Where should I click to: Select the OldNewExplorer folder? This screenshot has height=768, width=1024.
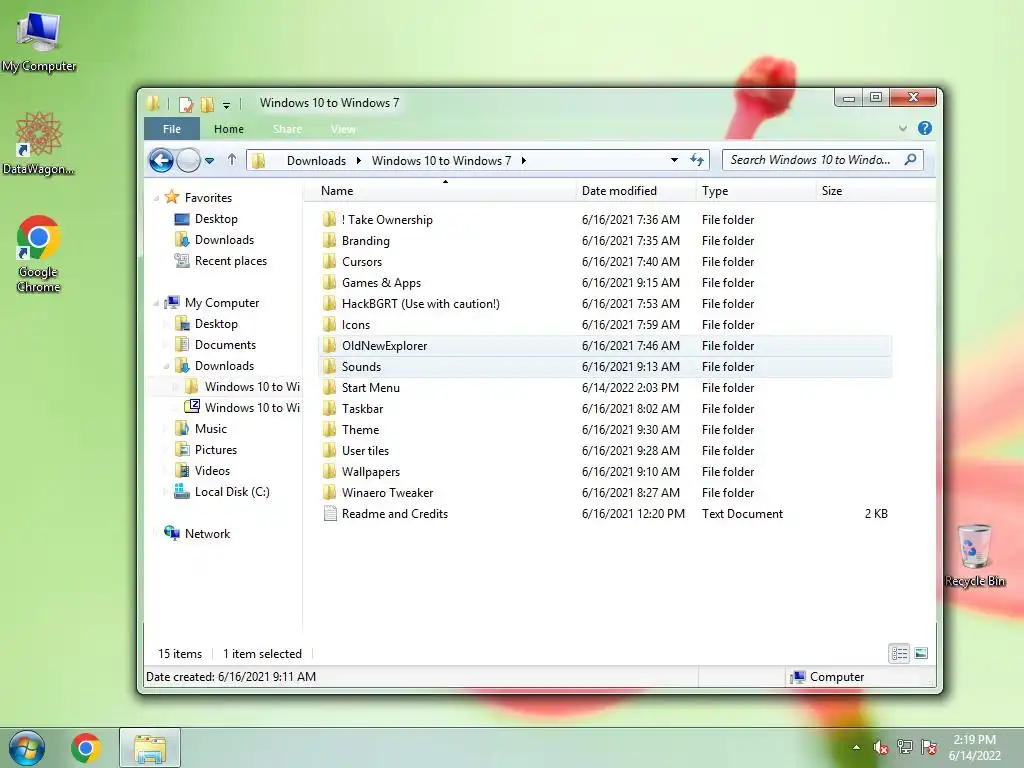pyautogui.click(x=605, y=345)
